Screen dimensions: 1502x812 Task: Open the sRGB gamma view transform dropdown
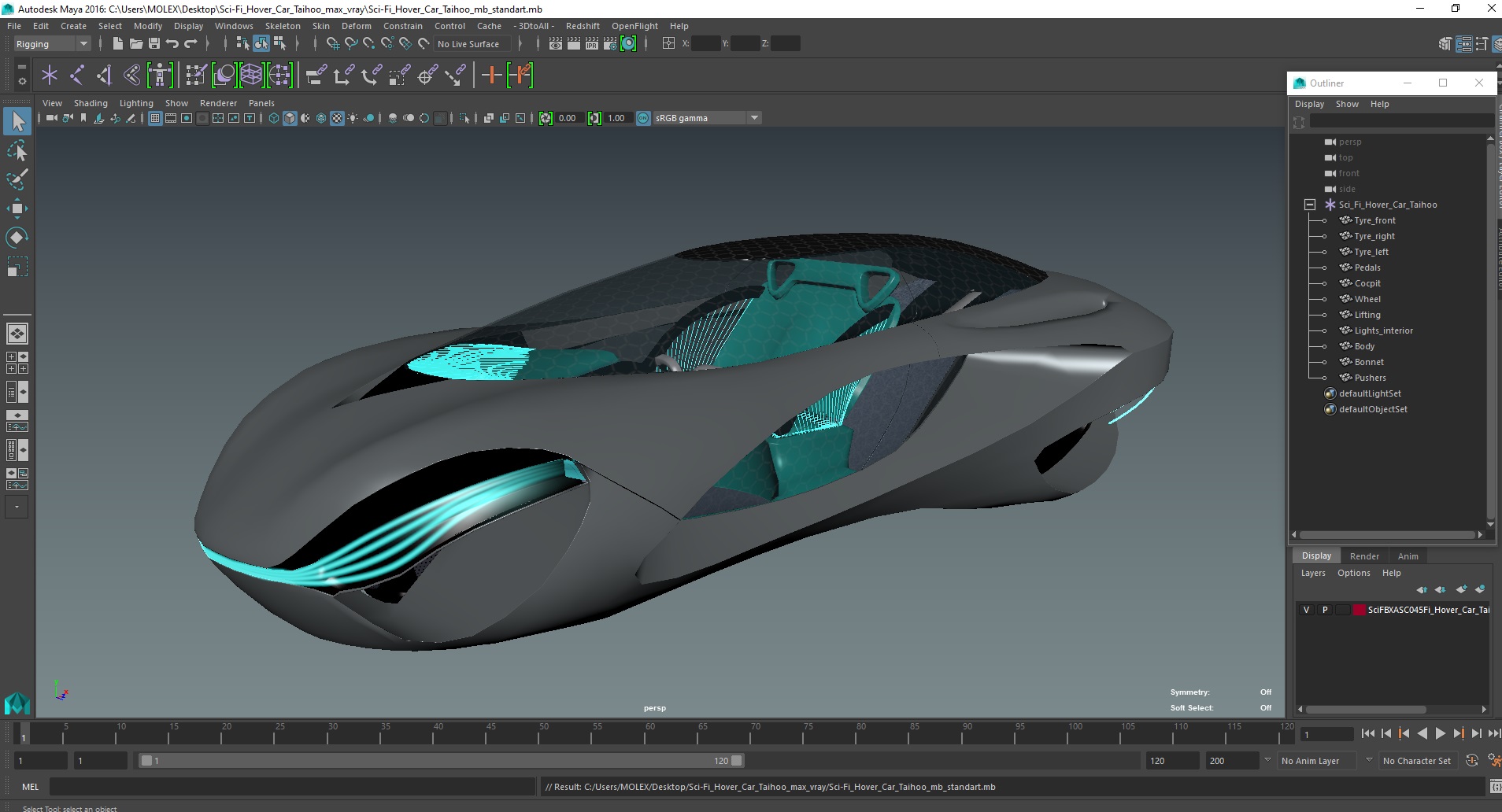click(707, 118)
